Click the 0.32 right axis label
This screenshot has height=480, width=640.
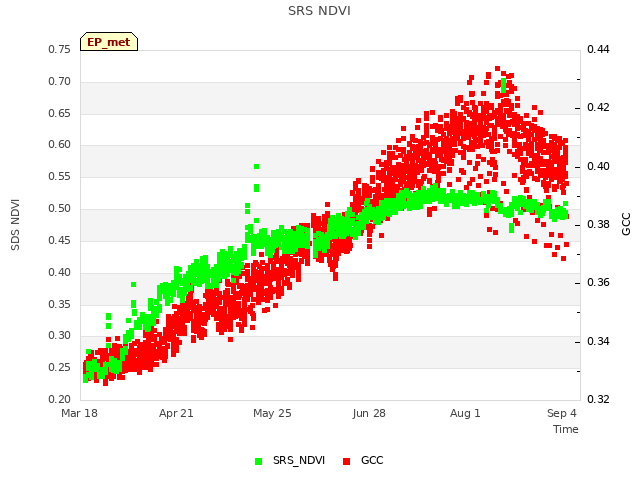598,399
